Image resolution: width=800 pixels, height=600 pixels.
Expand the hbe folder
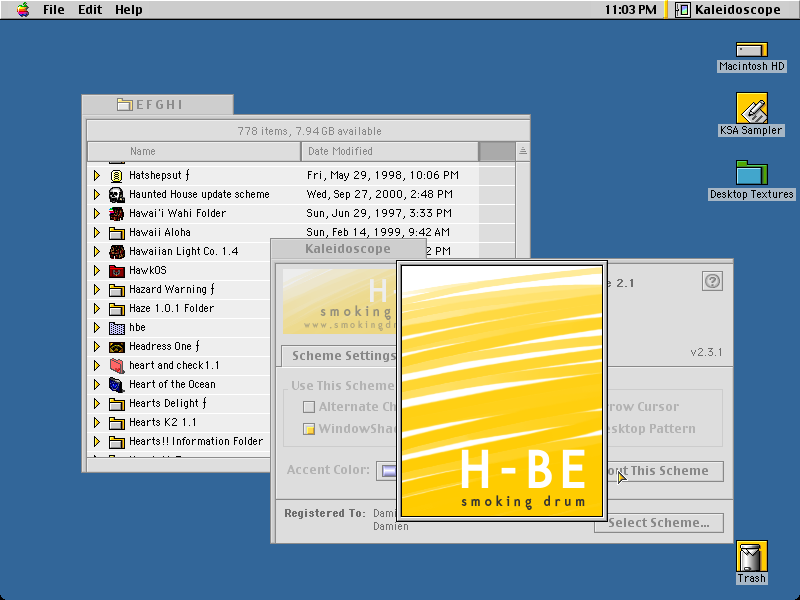tap(97, 328)
